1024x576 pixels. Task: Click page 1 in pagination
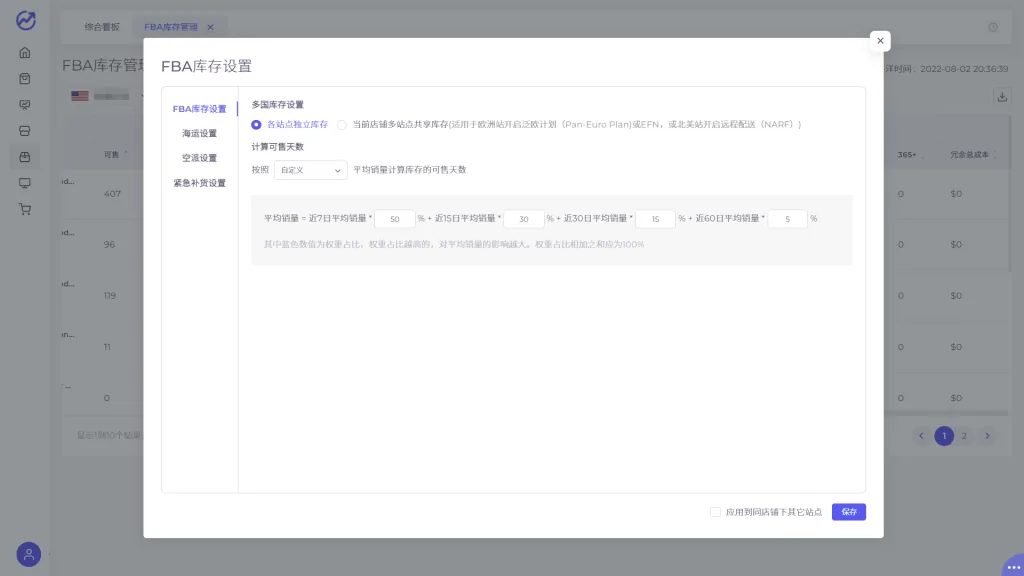pos(944,436)
